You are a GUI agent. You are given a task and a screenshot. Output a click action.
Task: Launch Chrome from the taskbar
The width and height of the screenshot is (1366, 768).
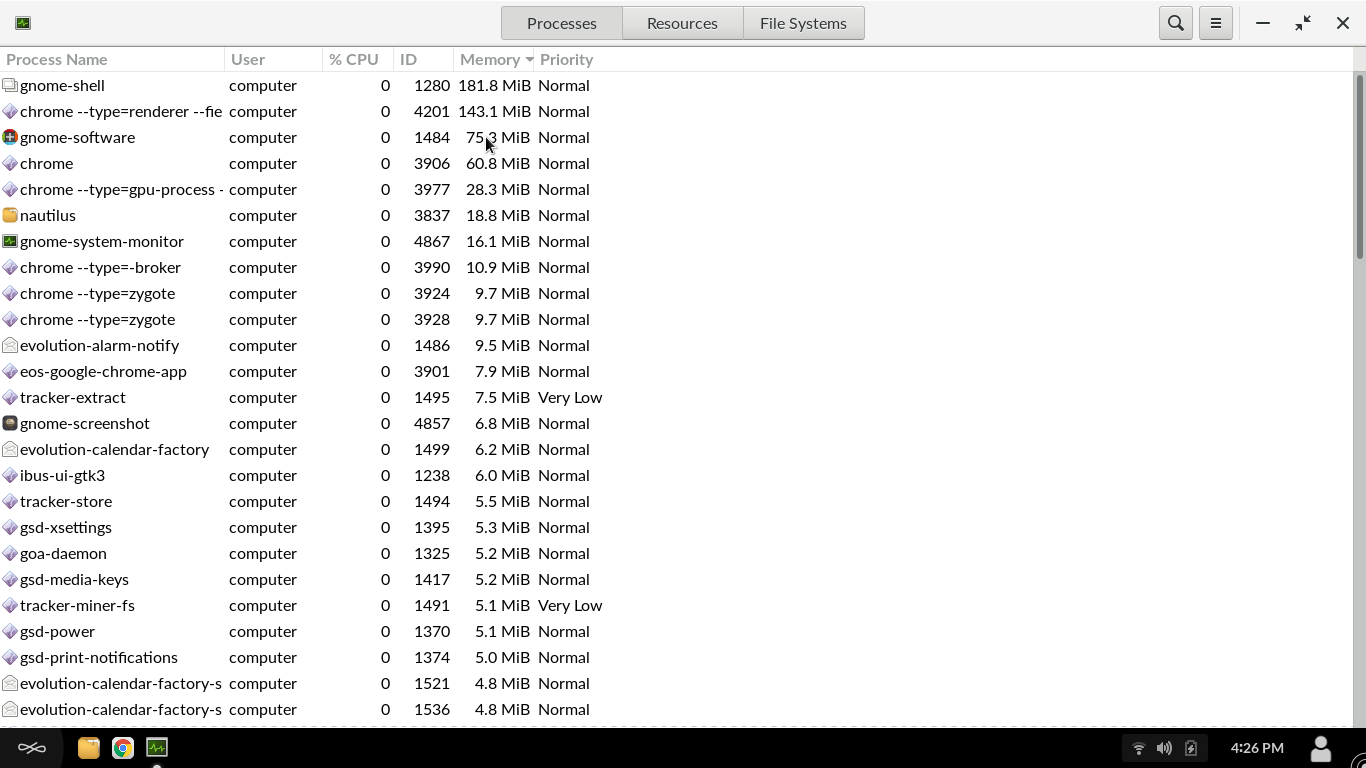[122, 748]
